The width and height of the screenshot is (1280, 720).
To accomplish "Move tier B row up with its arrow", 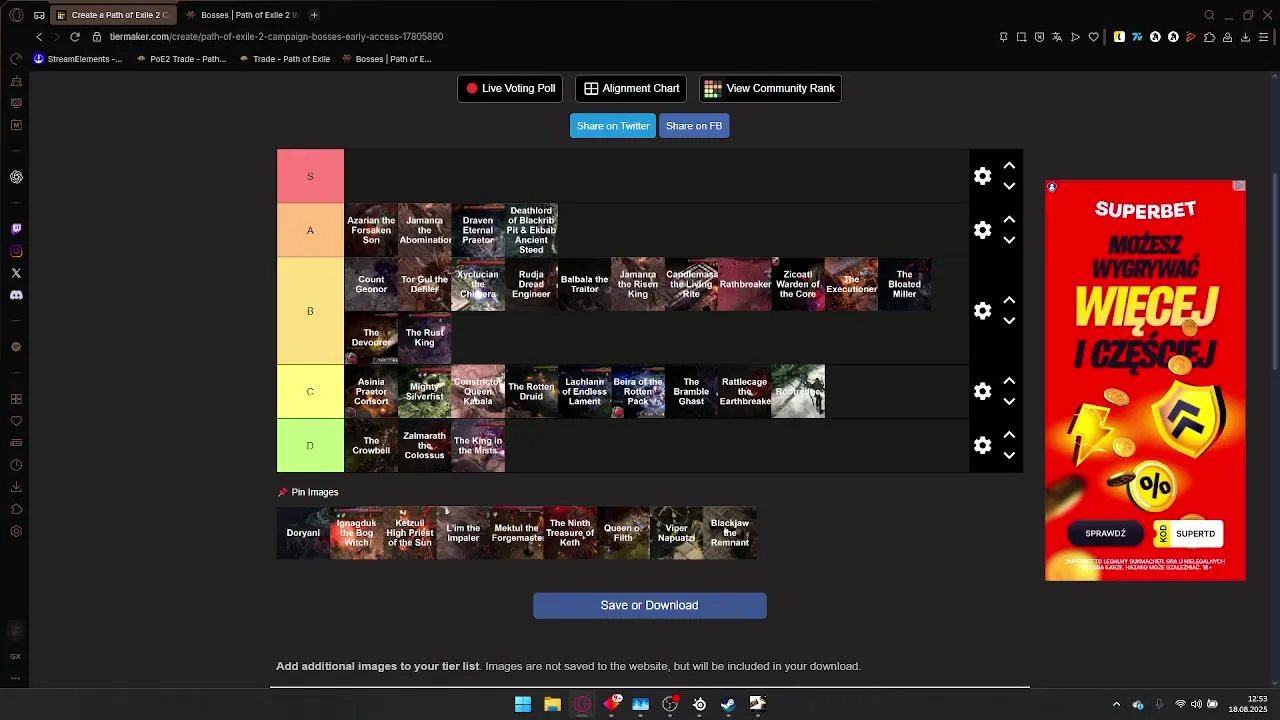I will pyautogui.click(x=1009, y=301).
